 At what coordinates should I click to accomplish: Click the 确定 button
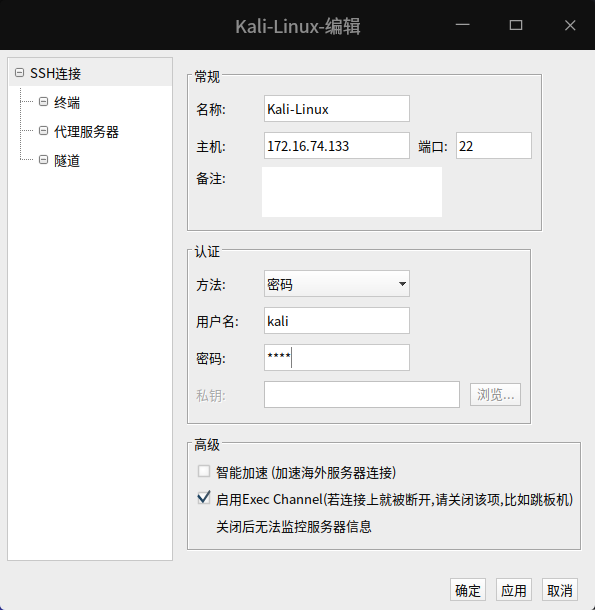(x=468, y=590)
